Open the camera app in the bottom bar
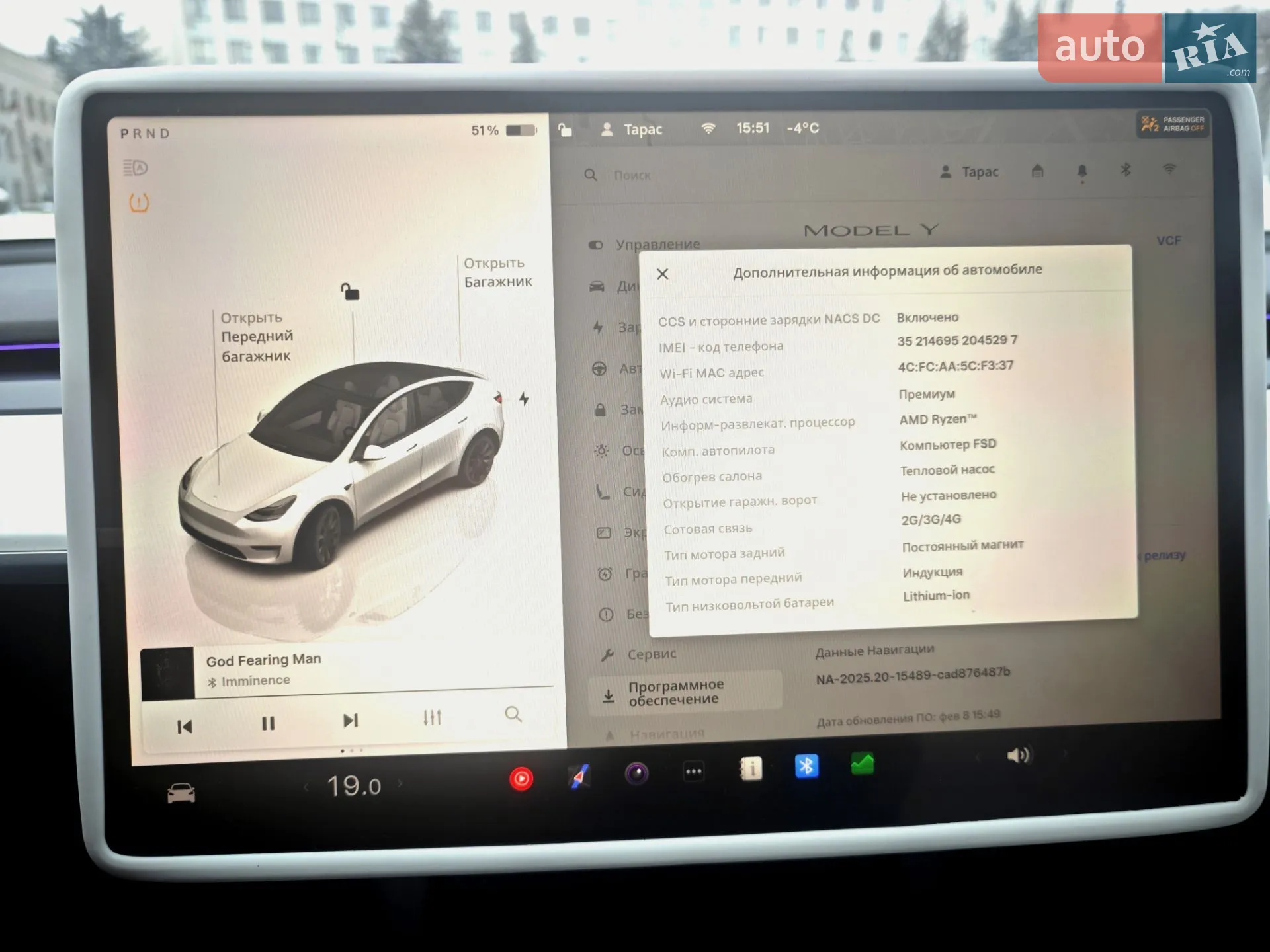1270x952 pixels. [x=636, y=773]
